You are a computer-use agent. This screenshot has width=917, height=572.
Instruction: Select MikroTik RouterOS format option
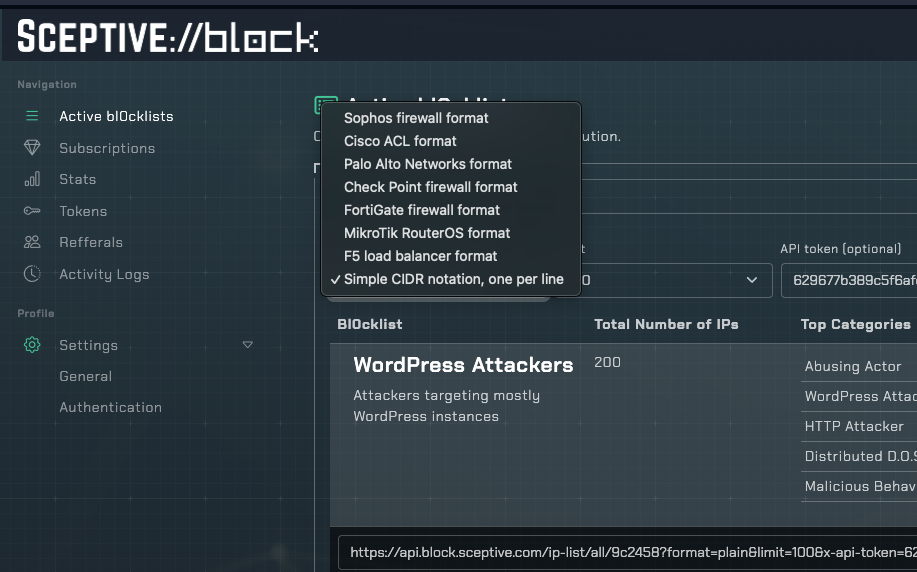(427, 233)
